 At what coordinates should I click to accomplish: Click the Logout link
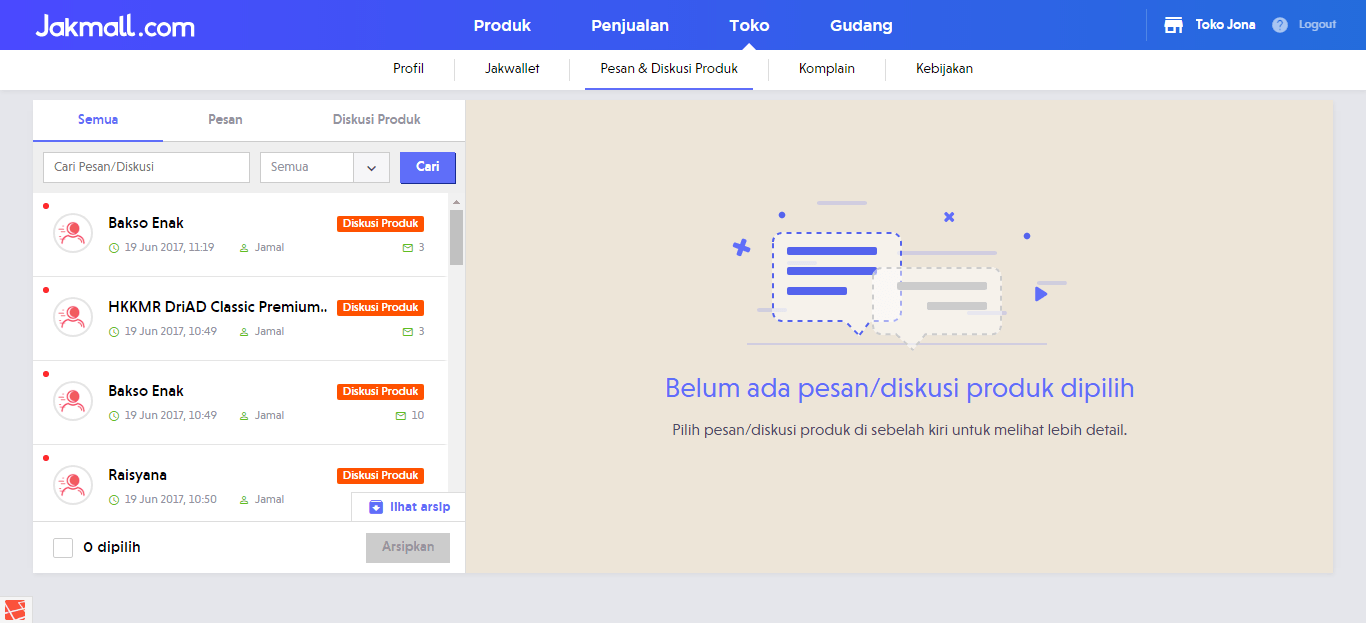point(1317,25)
